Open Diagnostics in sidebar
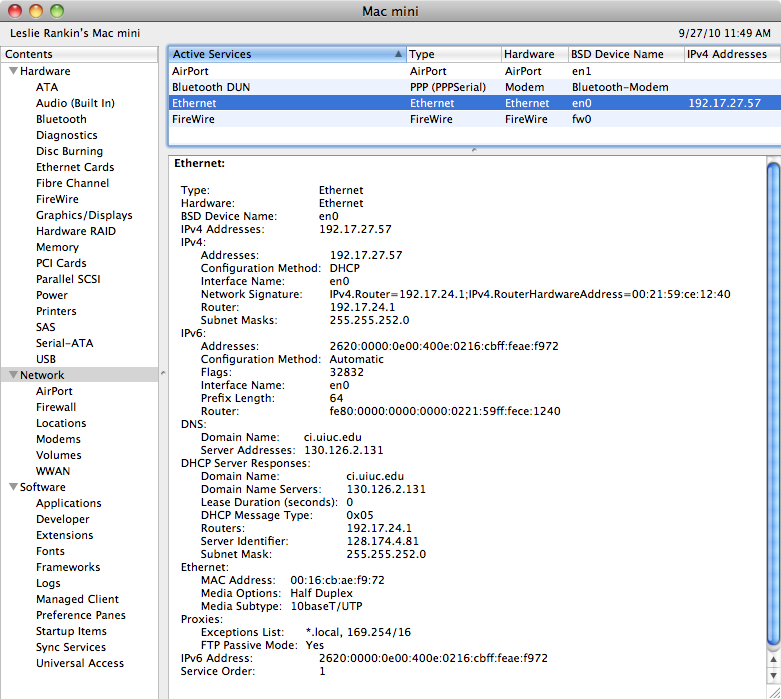Image resolution: width=781 pixels, height=699 pixels. pyautogui.click(x=67, y=135)
